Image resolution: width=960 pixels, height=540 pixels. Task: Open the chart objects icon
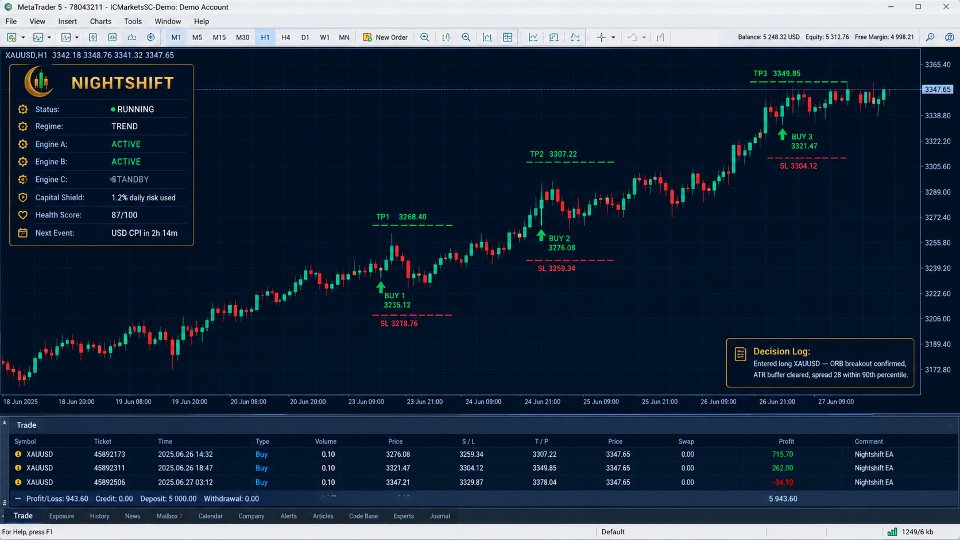(575, 37)
